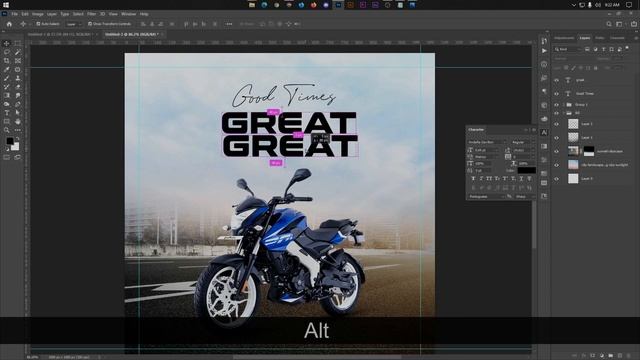This screenshot has width=640, height=360.
Task: Apply Strikethrough in Character panel
Action: (529, 179)
